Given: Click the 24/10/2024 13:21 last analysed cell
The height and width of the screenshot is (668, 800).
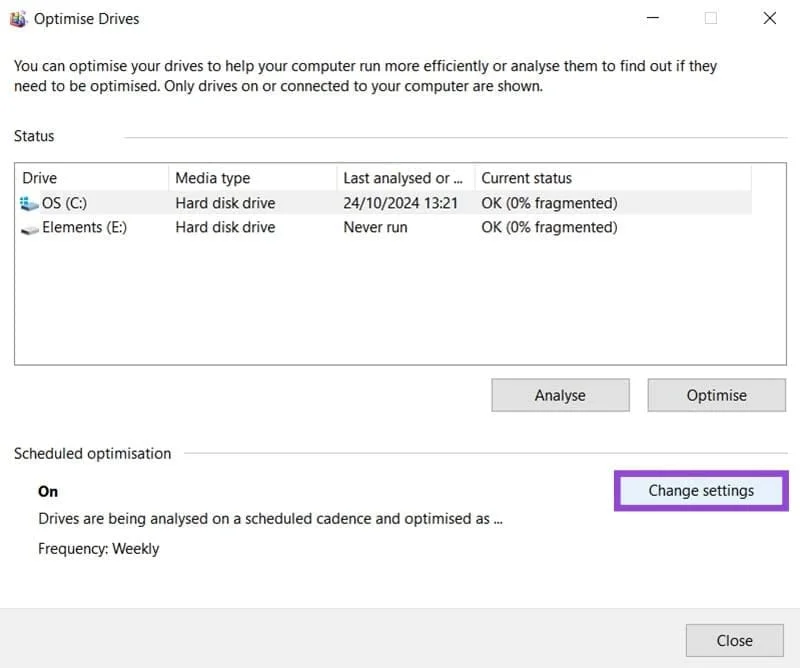Looking at the screenshot, I should pyautogui.click(x=400, y=203).
